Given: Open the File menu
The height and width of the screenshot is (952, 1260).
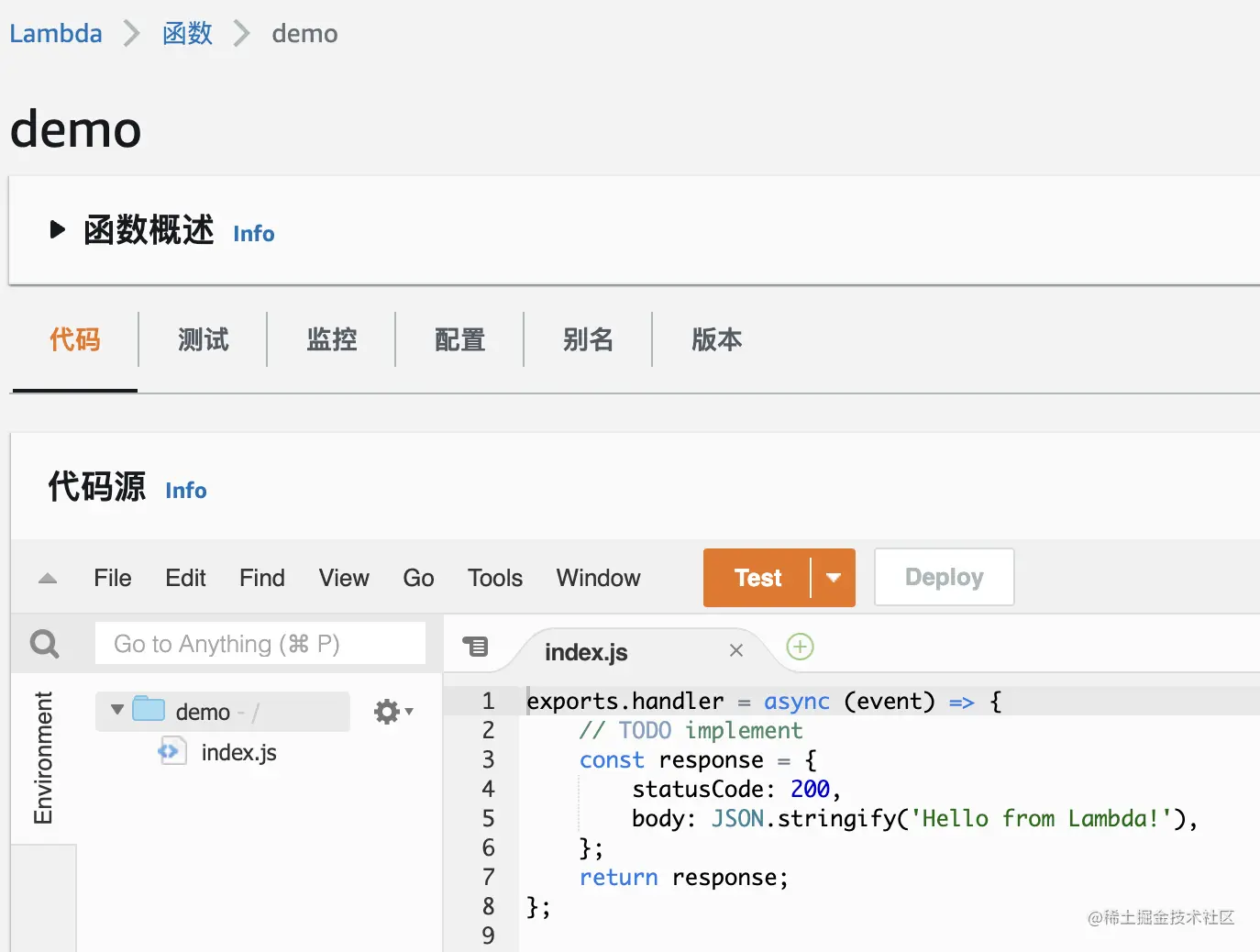Looking at the screenshot, I should [x=113, y=578].
